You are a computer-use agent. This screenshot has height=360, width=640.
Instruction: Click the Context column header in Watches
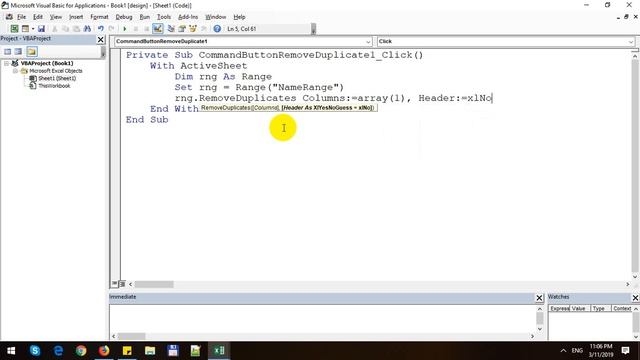622,308
